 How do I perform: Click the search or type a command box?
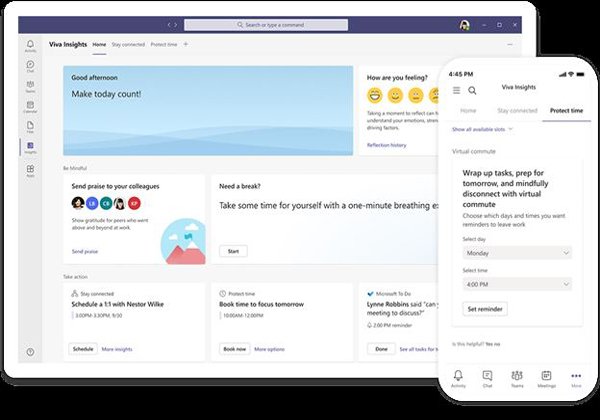pyautogui.click(x=300, y=24)
